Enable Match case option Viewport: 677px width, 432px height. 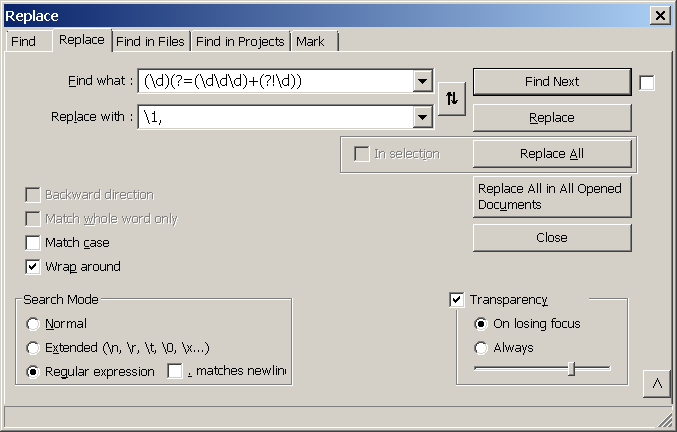click(x=33, y=243)
